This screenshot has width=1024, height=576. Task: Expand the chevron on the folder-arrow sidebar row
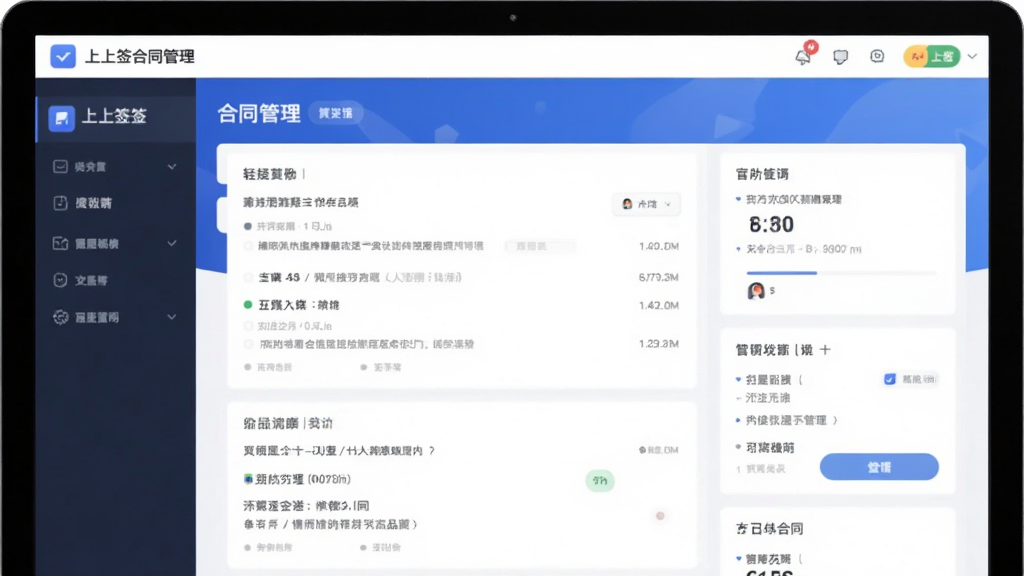172,244
